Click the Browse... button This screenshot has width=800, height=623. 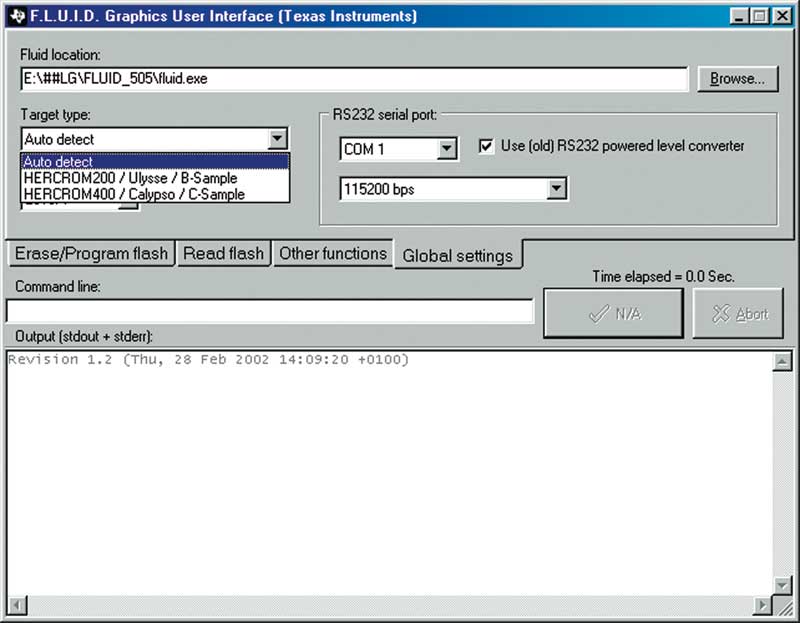tap(738, 79)
